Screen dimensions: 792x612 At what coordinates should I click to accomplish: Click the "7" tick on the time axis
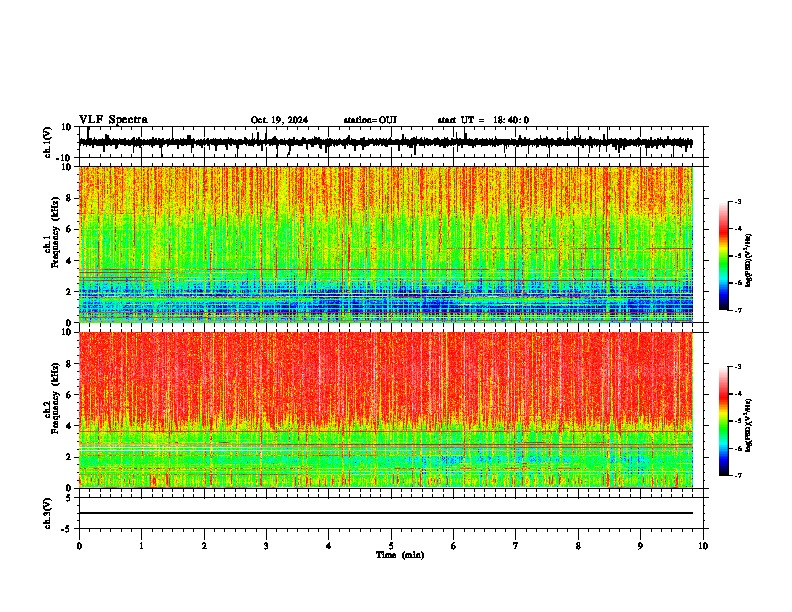tap(516, 546)
